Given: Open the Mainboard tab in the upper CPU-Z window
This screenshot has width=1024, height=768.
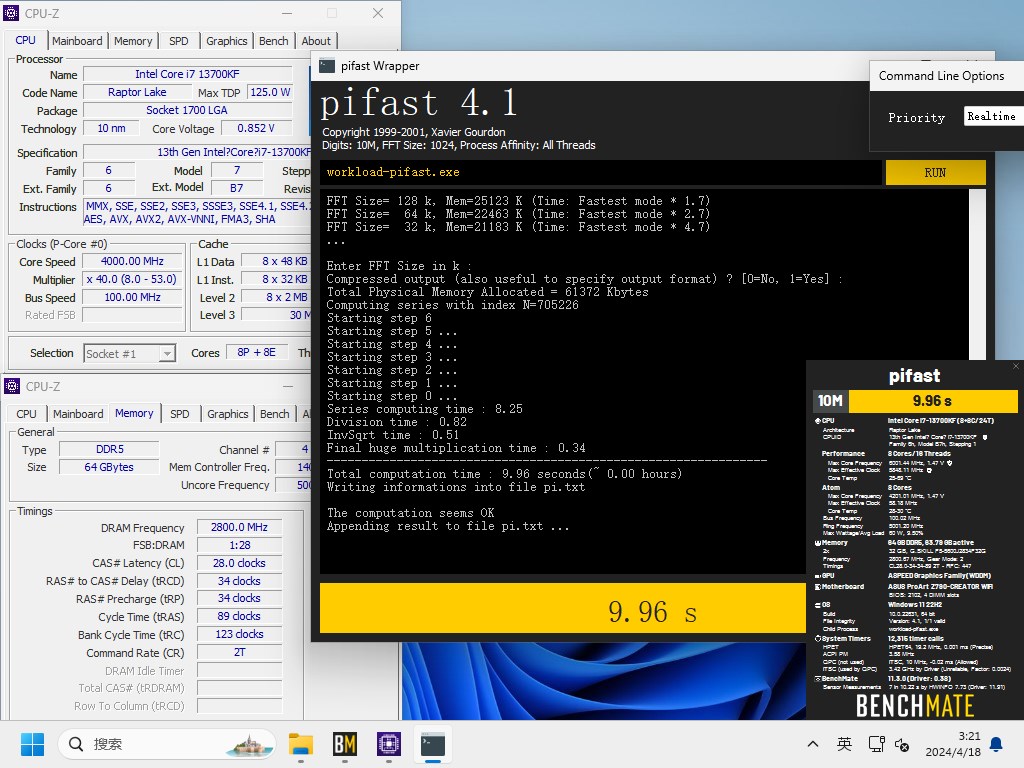Looking at the screenshot, I should (77, 40).
